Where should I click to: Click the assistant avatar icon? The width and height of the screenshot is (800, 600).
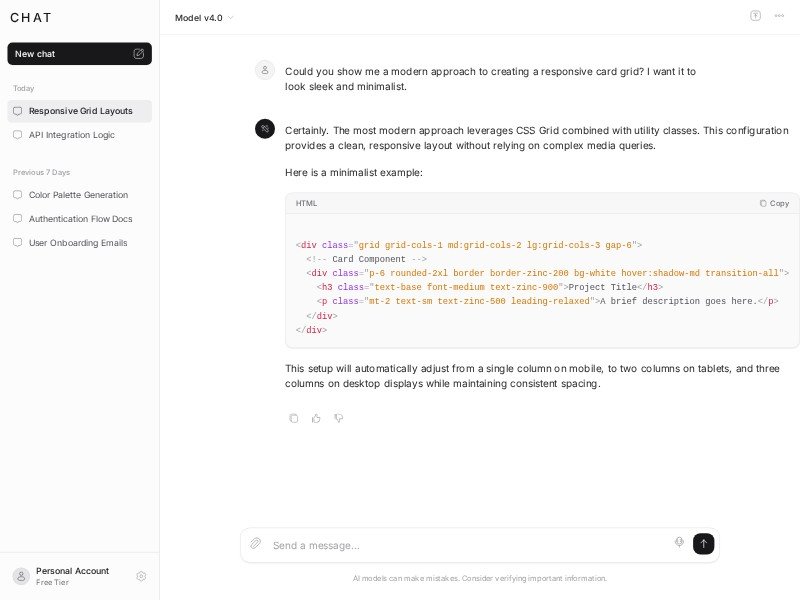click(x=265, y=129)
